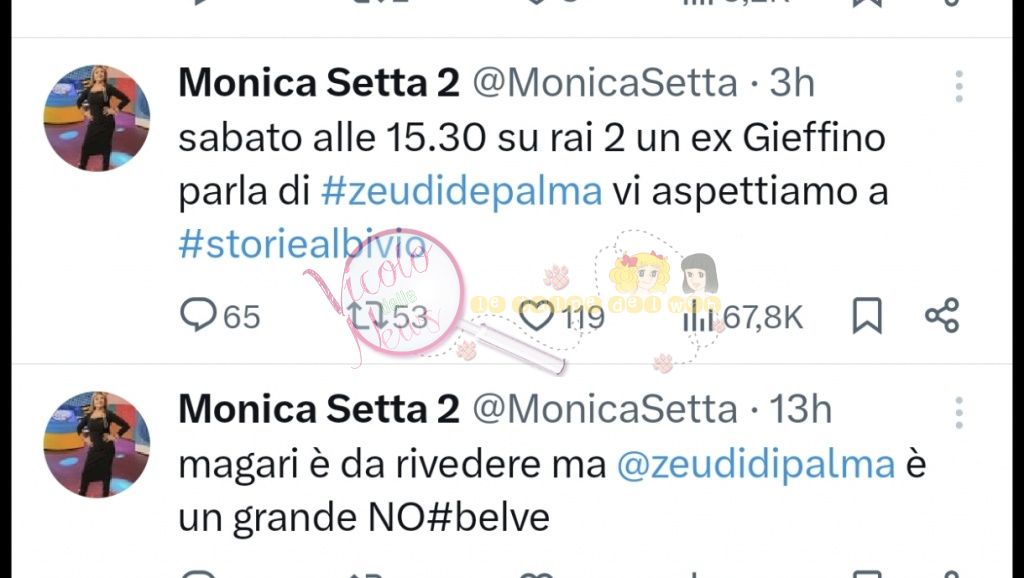Screen dimensions: 1024x578
Task: Open the tweet reading "un grande NO#belve"
Action: pos(364,519)
